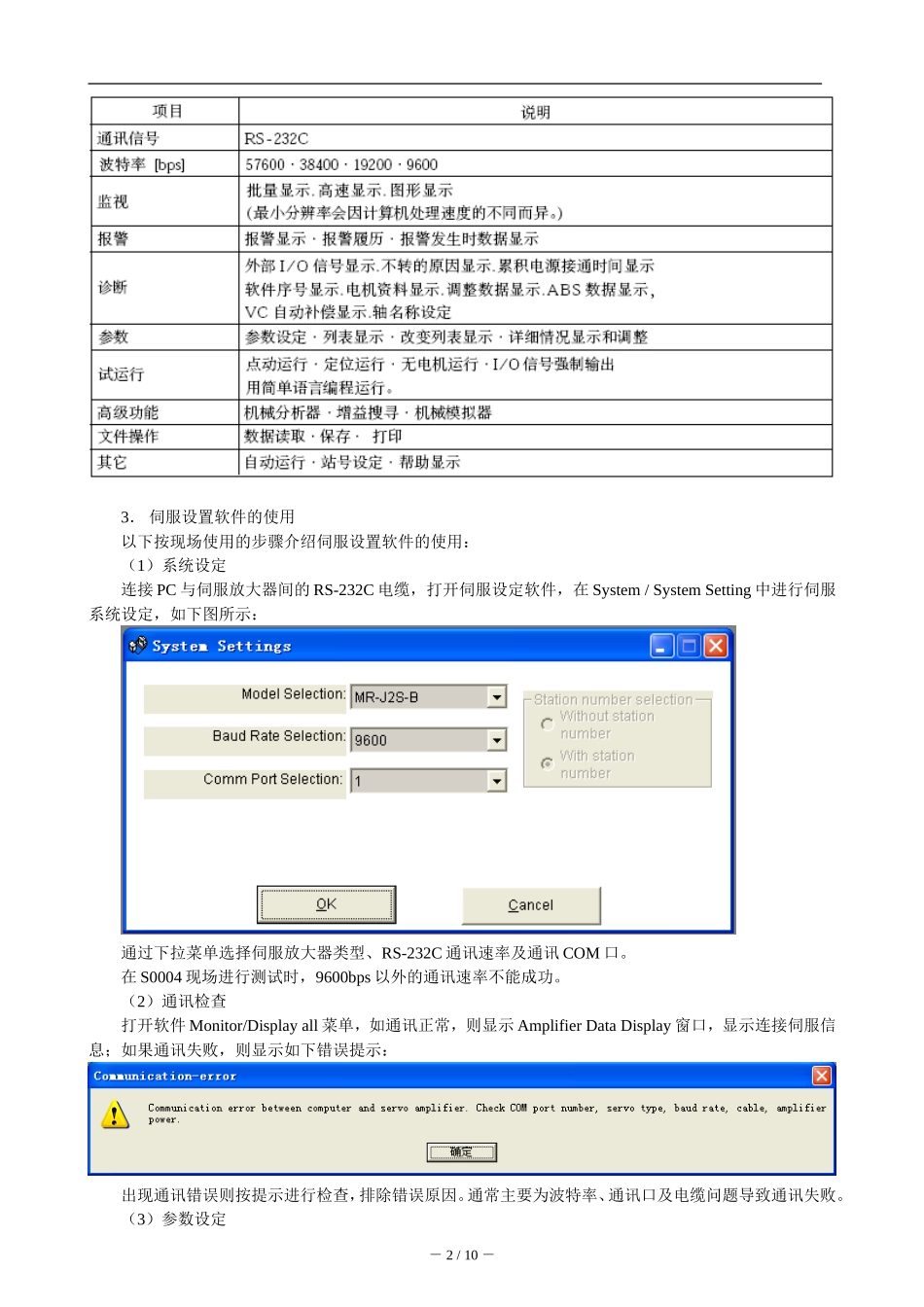
Task: Open the Baud Rate Selection dropdown arrow
Action: click(497, 740)
